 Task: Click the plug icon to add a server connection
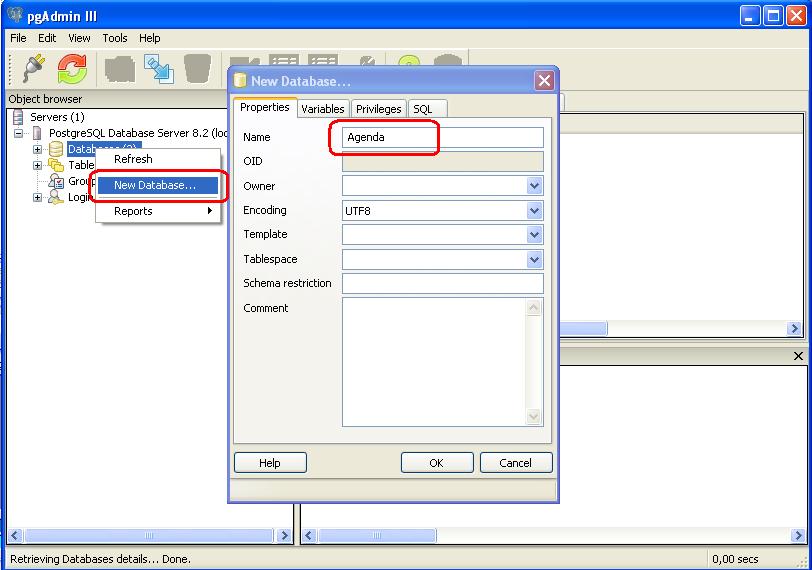click(x=34, y=69)
